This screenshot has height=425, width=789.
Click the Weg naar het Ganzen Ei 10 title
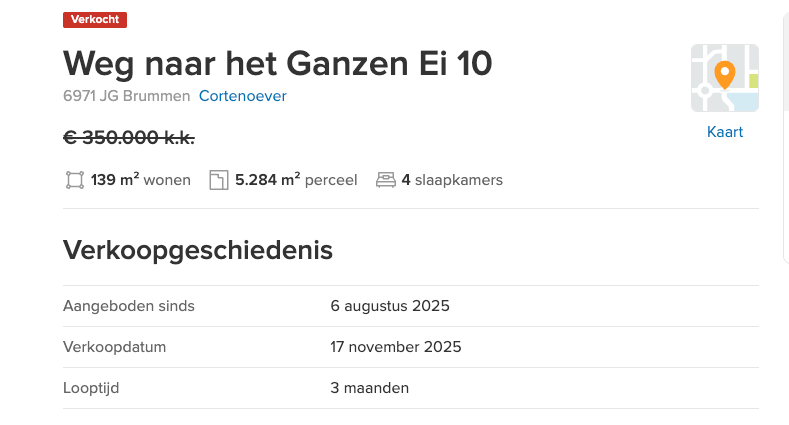pos(278,63)
